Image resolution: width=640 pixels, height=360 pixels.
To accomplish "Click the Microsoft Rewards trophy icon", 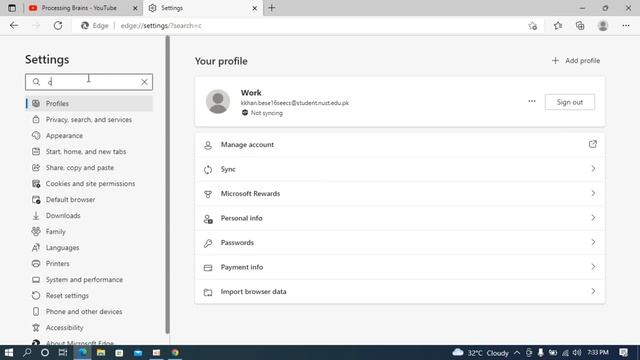I will tap(208, 194).
